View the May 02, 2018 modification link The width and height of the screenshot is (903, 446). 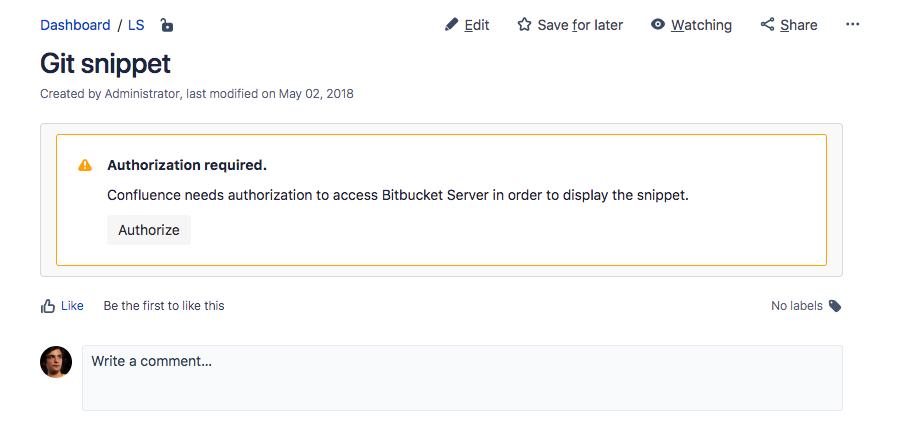click(x=315, y=94)
